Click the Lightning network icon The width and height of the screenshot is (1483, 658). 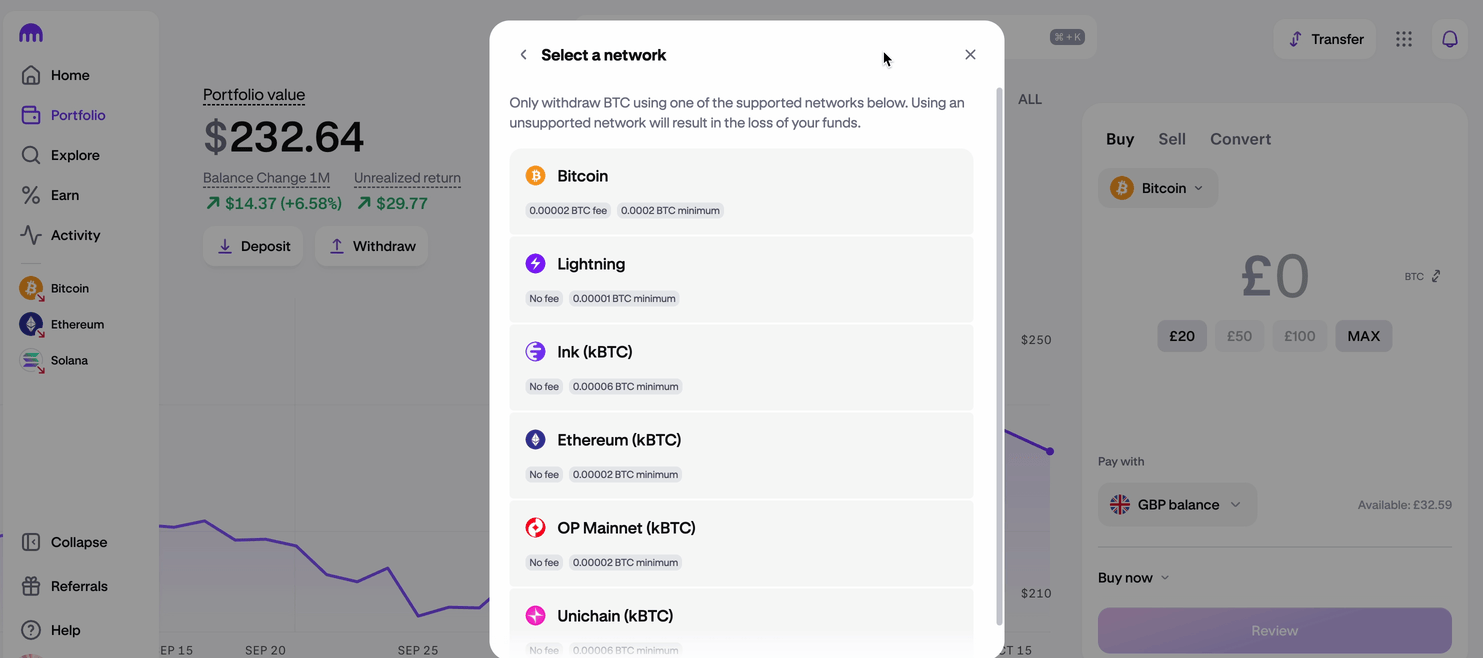[536, 263]
